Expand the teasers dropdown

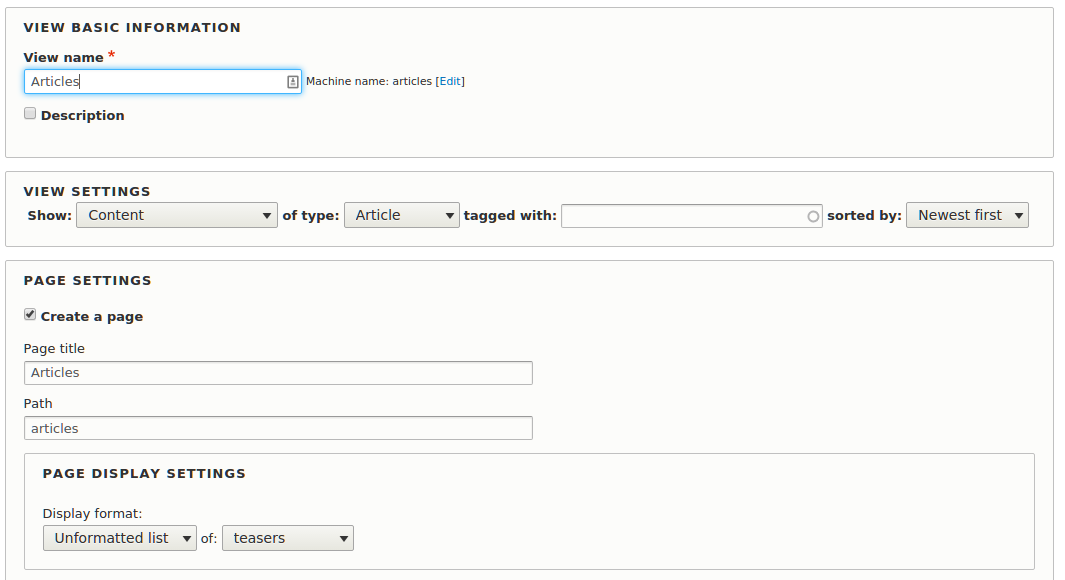pyautogui.click(x=288, y=538)
